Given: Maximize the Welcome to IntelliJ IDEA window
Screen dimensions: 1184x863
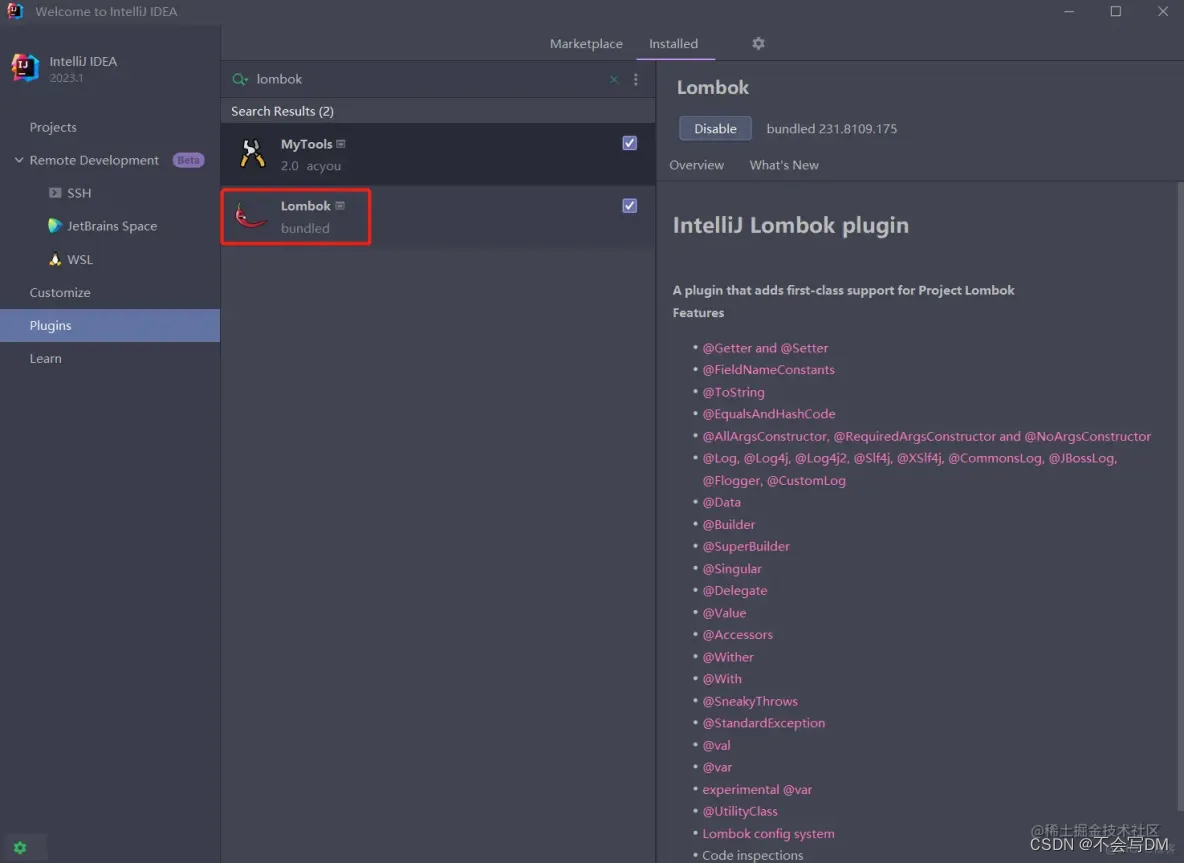Looking at the screenshot, I should 1115,11.
